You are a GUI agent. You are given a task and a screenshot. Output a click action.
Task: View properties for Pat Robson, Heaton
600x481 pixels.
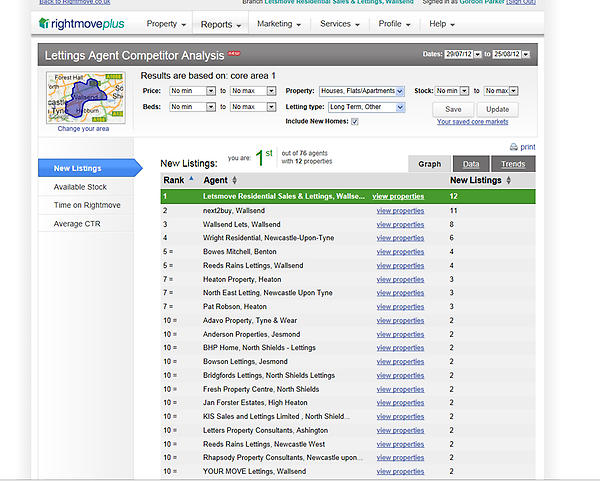(x=400, y=307)
